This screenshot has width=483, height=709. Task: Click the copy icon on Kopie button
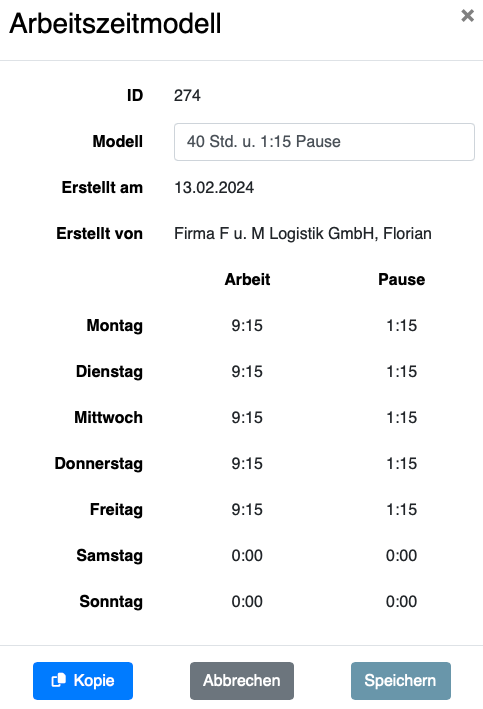[59, 680]
